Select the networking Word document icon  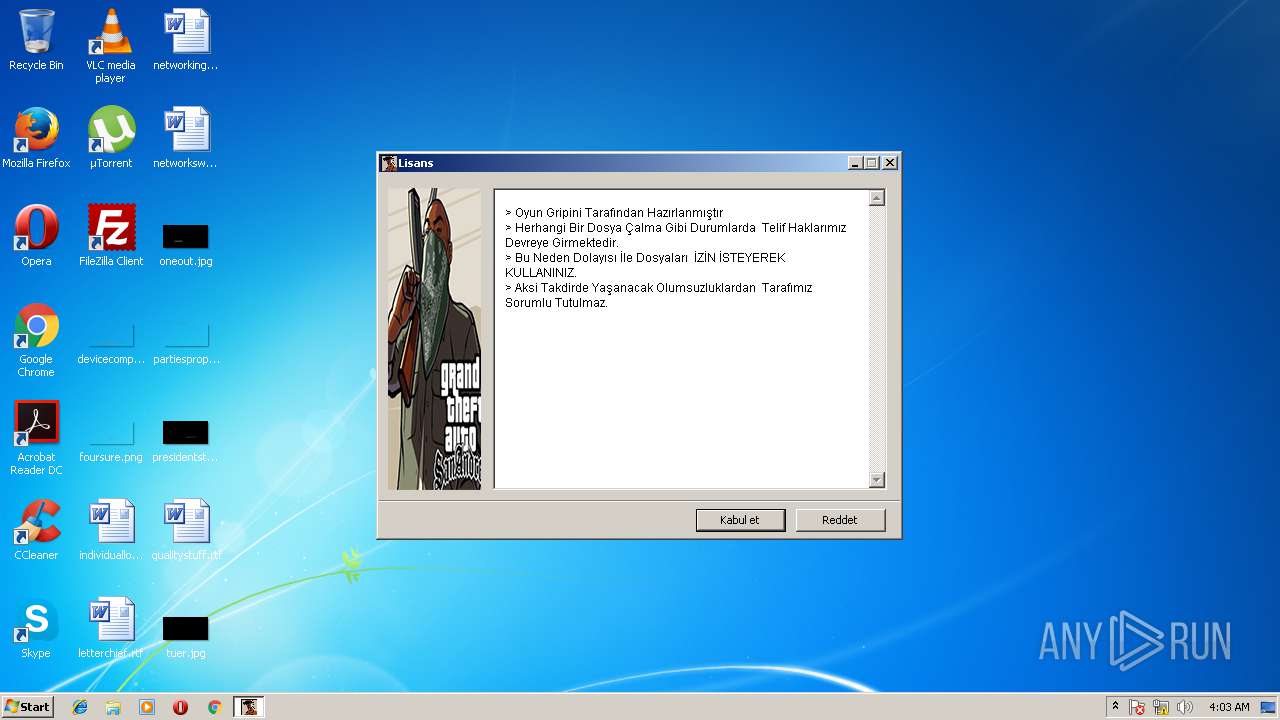pos(186,40)
